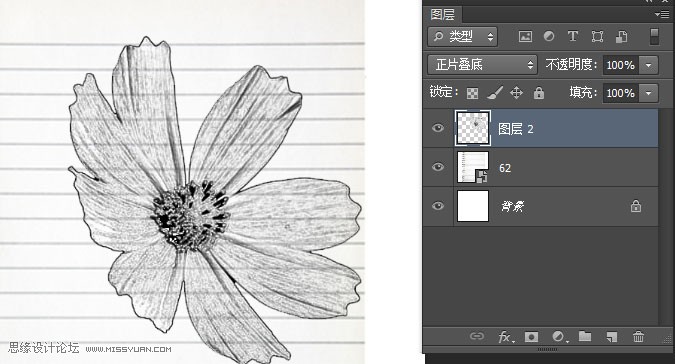Click the 填充 label
Image resolution: width=675 pixels, height=364 pixels.
pyautogui.click(x=583, y=93)
